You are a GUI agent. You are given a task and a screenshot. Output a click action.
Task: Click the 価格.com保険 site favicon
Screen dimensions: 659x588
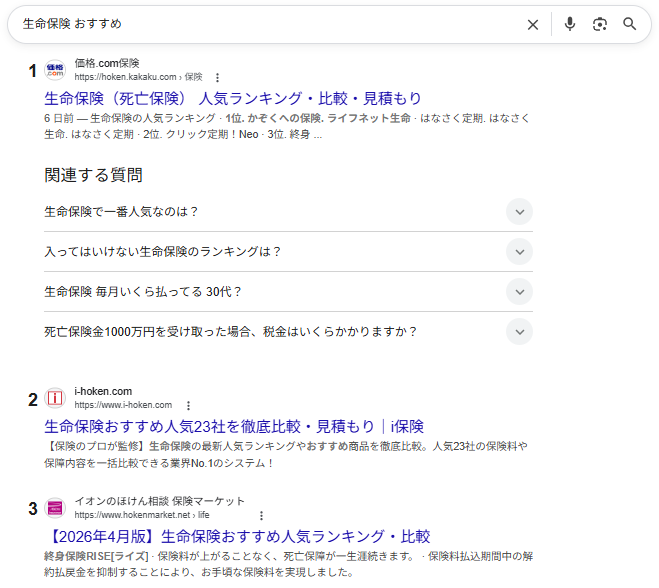click(x=55, y=69)
